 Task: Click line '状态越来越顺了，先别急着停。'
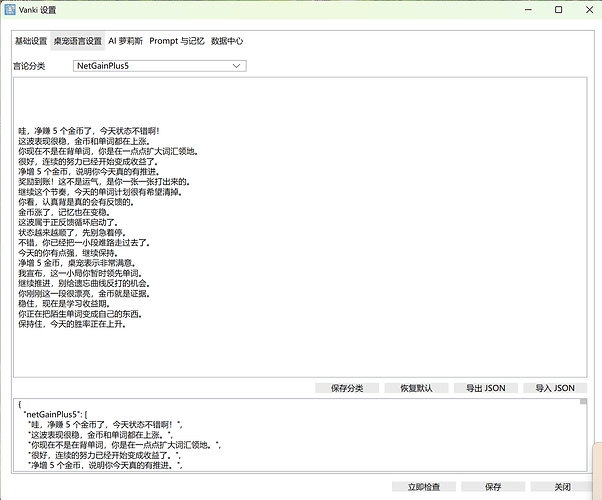tap(72, 233)
